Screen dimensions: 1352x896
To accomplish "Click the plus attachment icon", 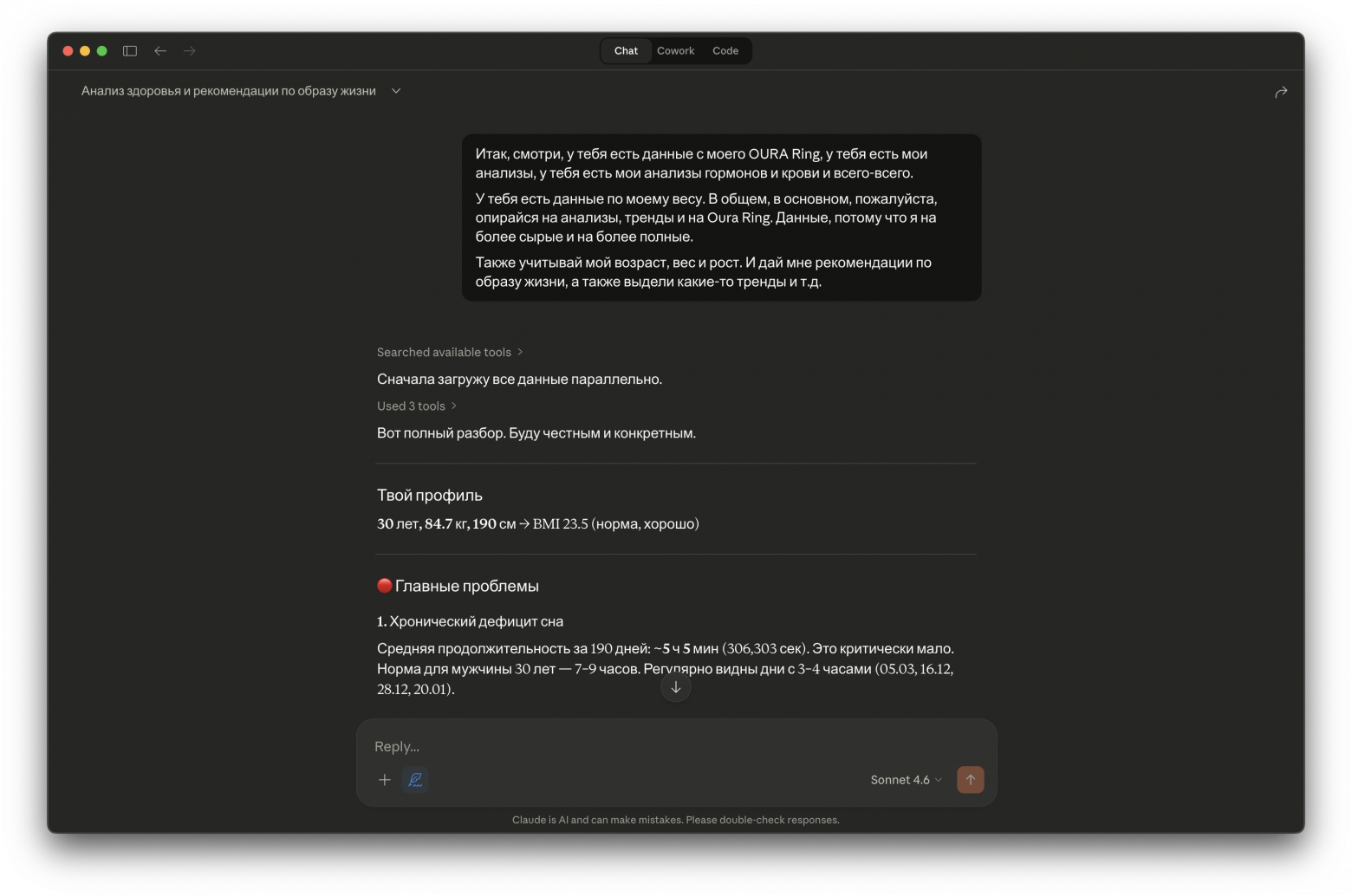I will 385,780.
